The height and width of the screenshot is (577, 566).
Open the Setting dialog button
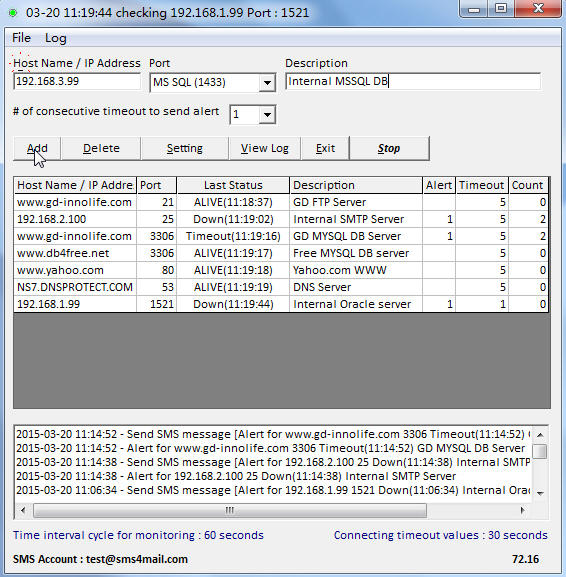[184, 148]
